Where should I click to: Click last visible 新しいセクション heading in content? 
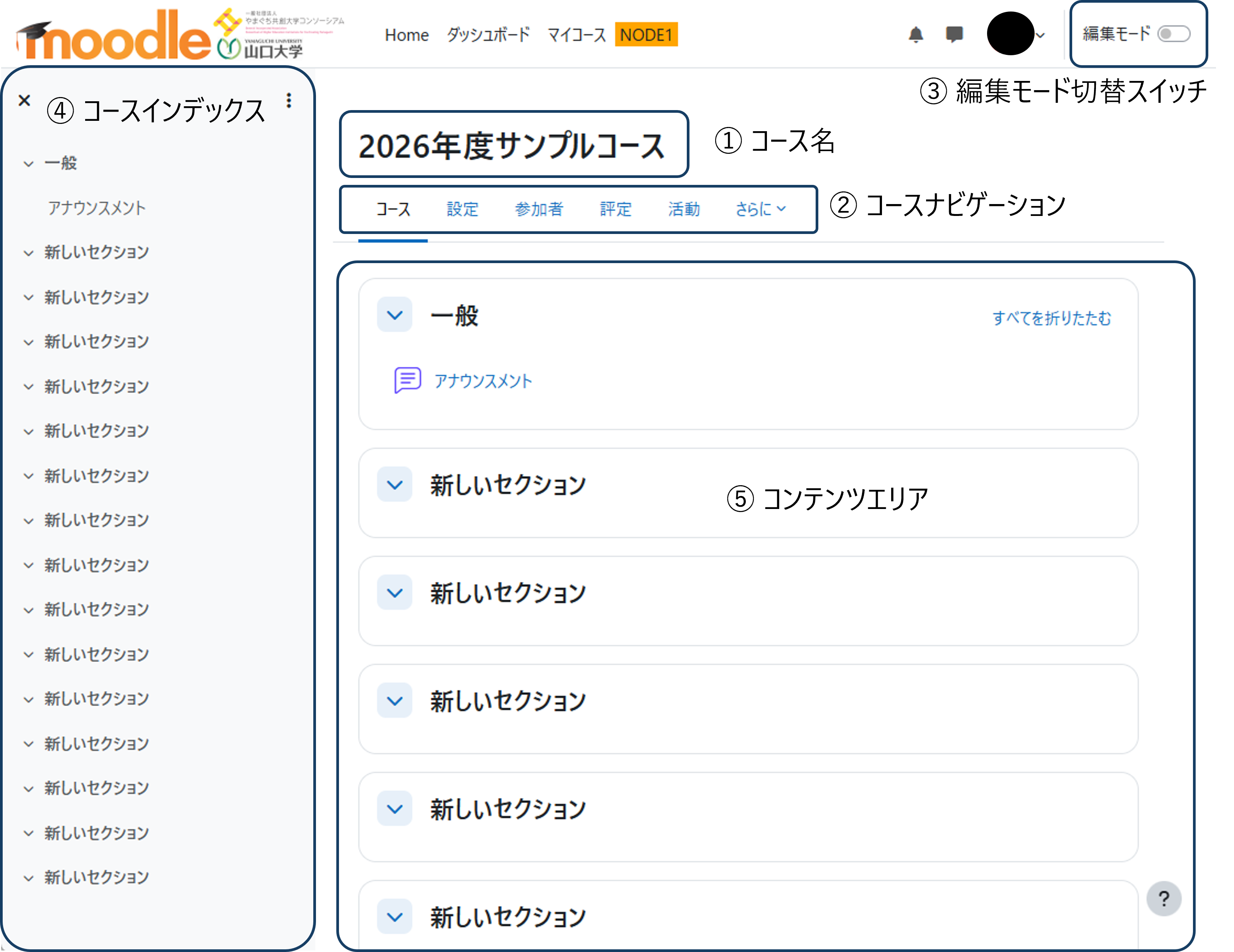pos(508,917)
